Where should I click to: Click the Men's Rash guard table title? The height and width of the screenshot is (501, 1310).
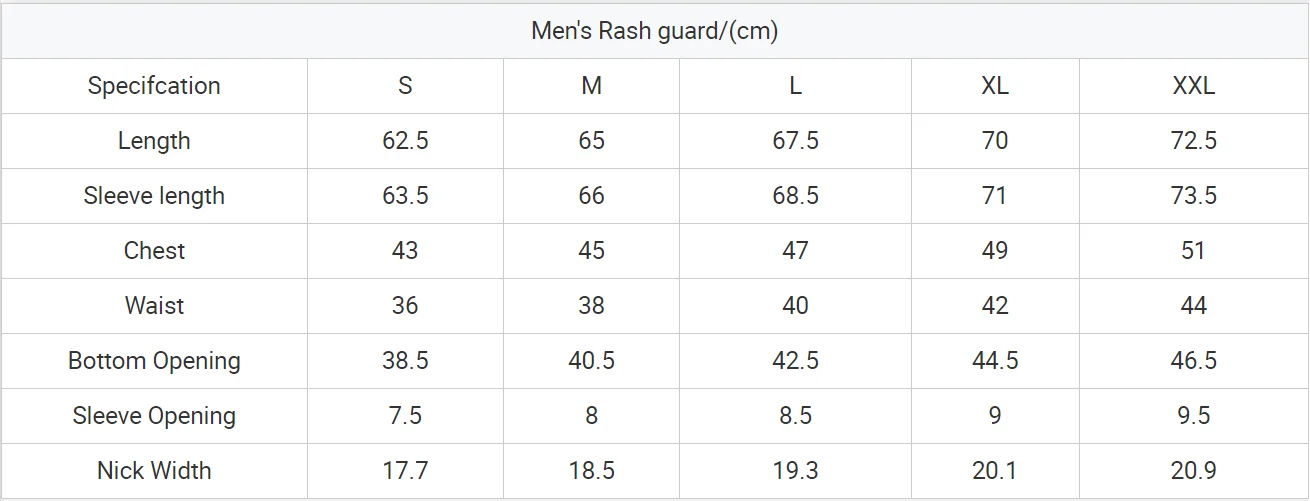pyautogui.click(x=654, y=31)
